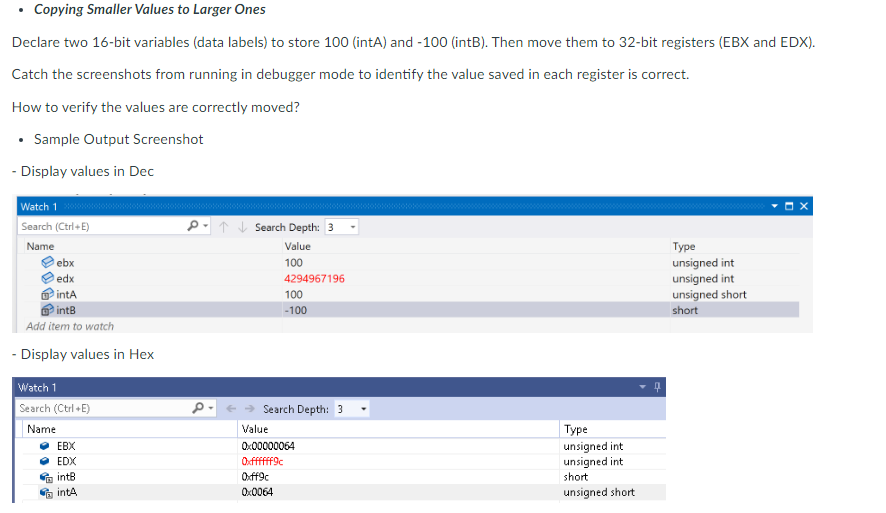Click 'Add item to watch' row
Screen dimensions: 886x513
click(70, 326)
